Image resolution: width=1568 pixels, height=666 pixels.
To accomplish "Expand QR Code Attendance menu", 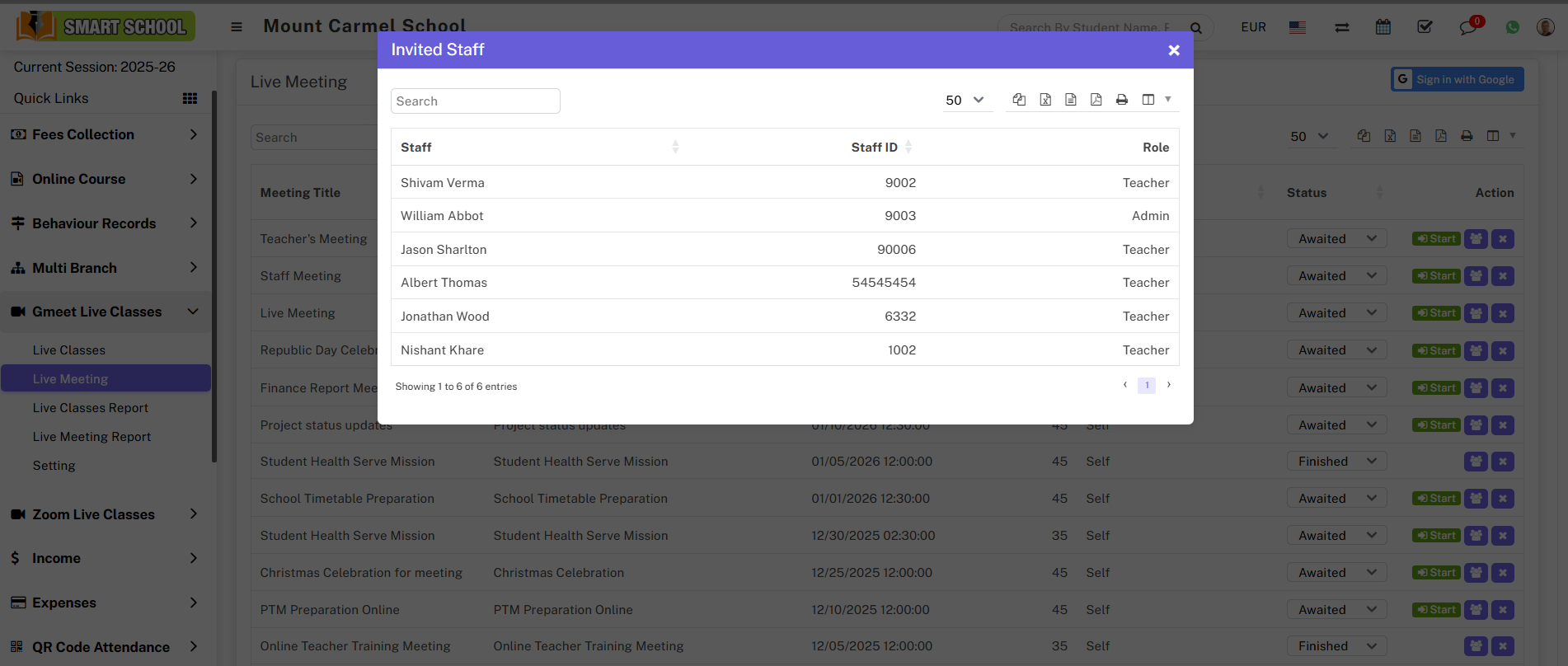I will click(105, 647).
